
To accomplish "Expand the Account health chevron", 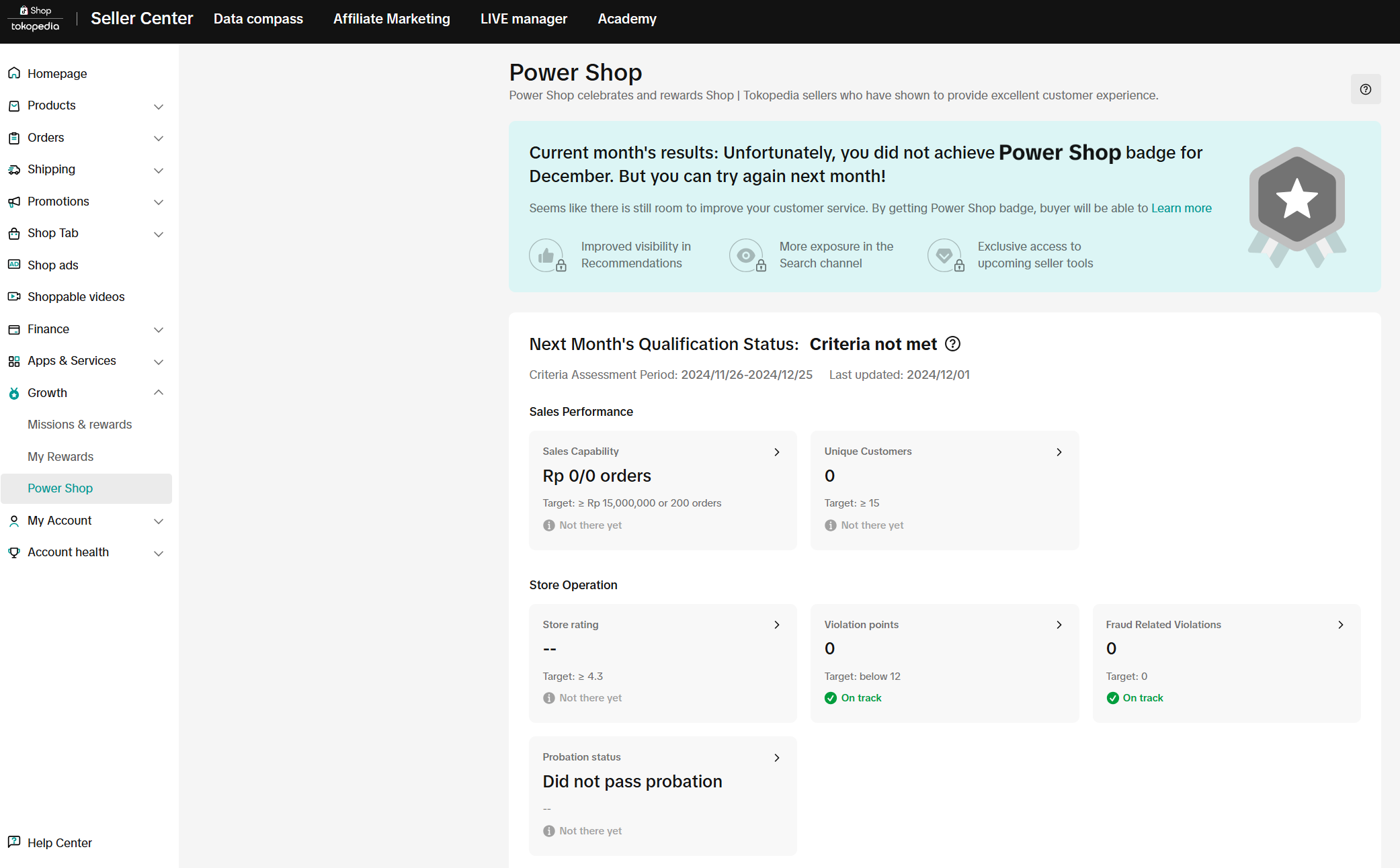I will click(x=159, y=553).
